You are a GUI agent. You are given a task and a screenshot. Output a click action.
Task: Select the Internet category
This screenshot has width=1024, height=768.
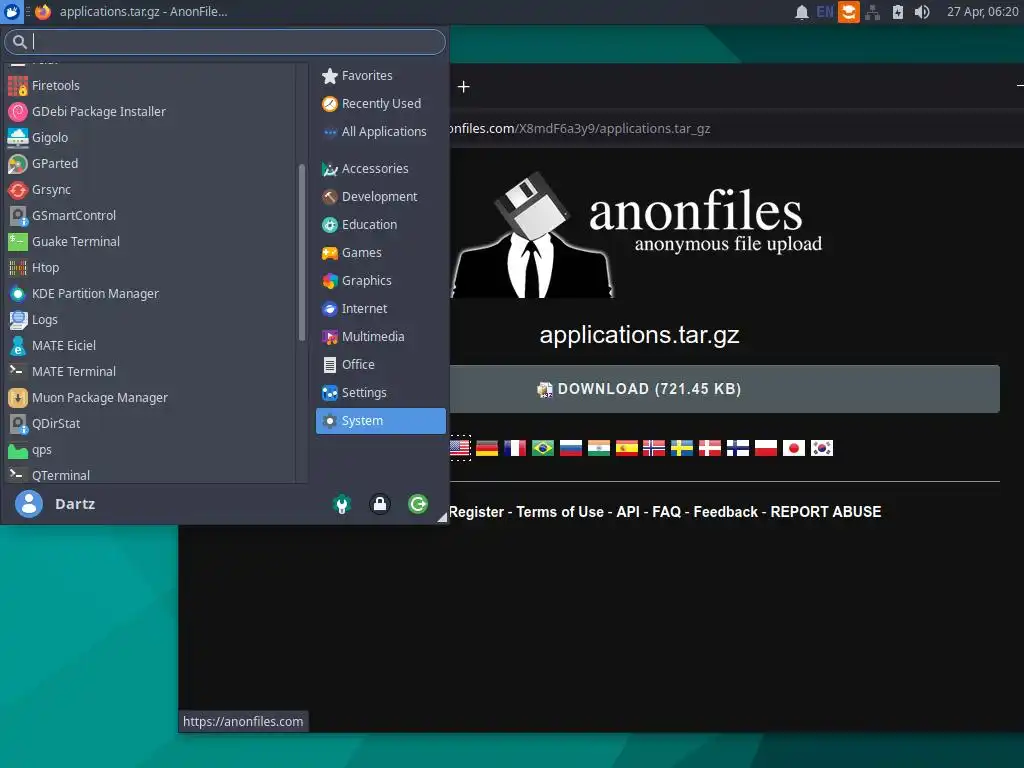[x=381, y=309]
